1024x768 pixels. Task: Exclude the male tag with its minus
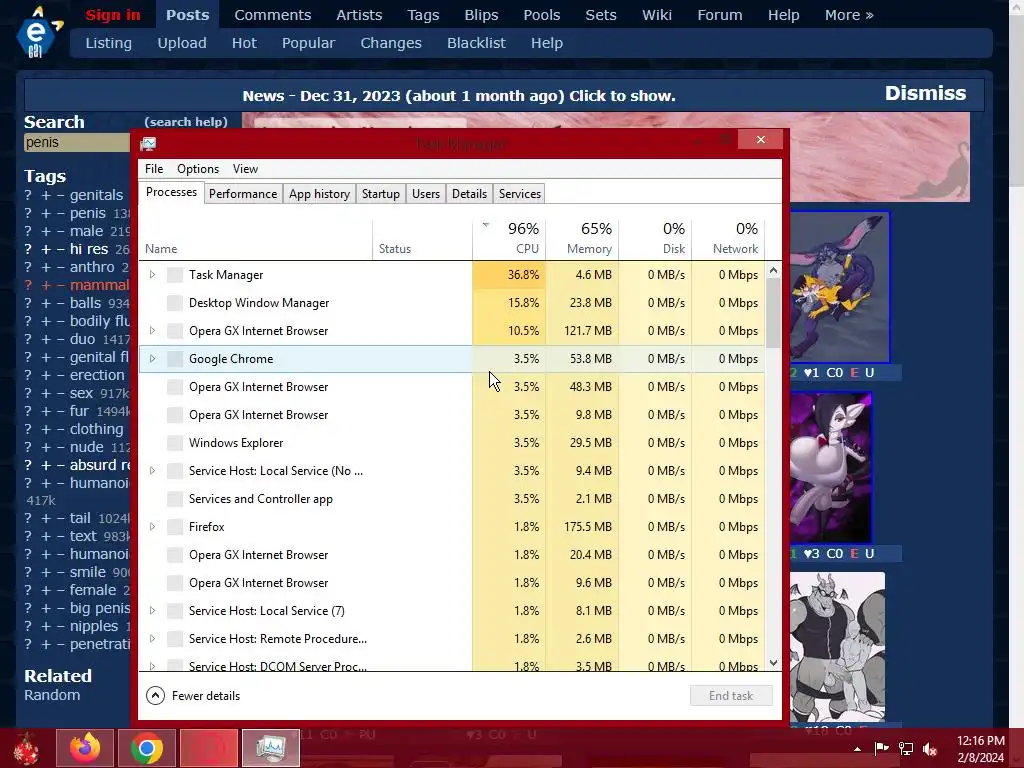tap(60, 231)
